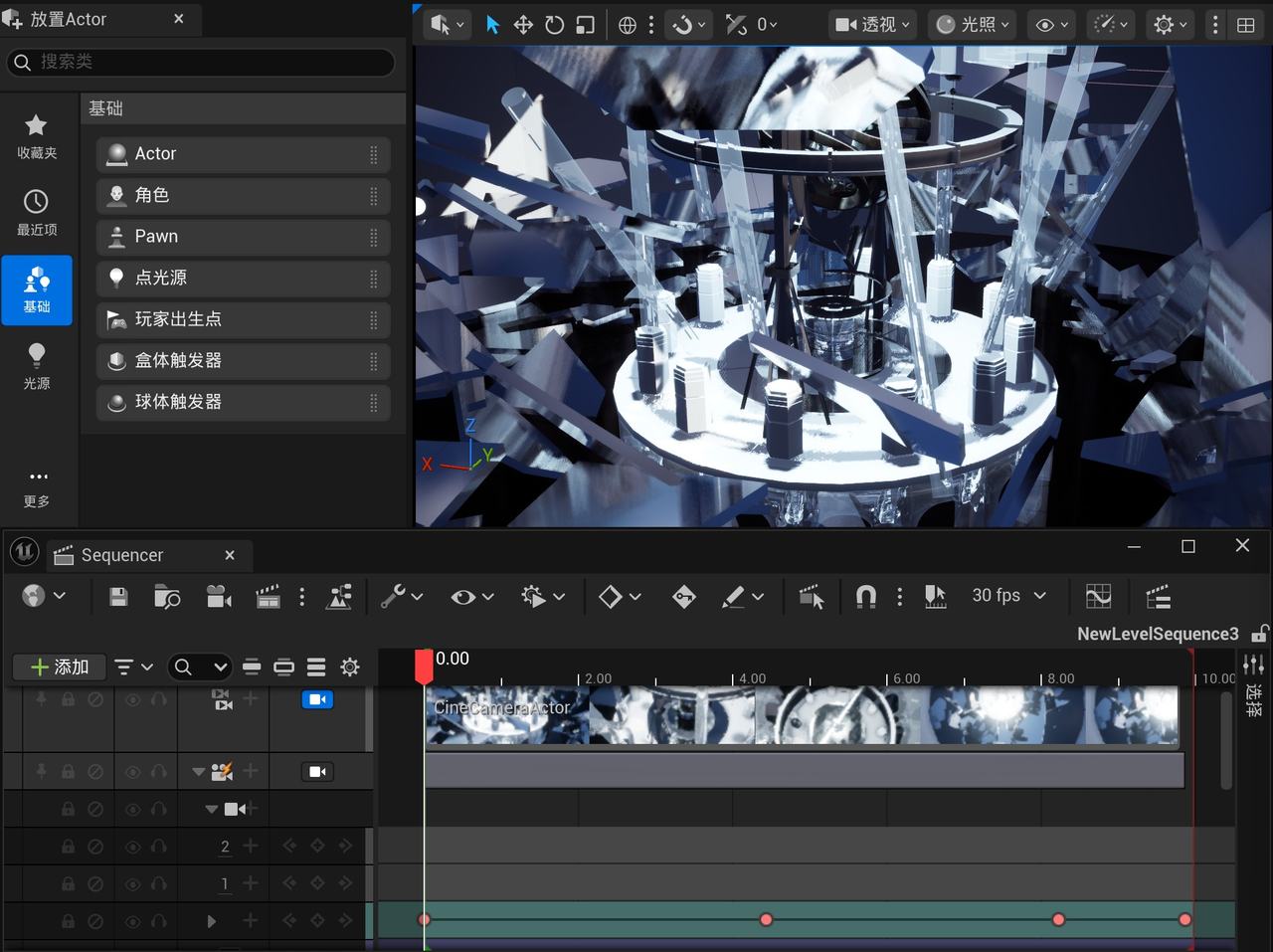Click the middle keyframe on the teal track
The width and height of the screenshot is (1273, 952).
coord(766,920)
